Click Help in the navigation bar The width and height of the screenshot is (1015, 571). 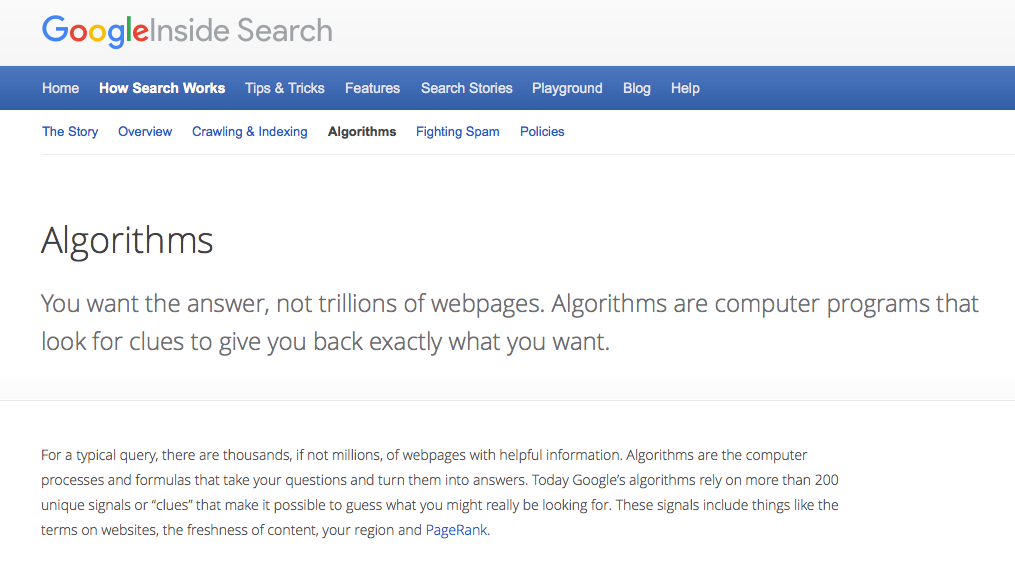point(685,88)
